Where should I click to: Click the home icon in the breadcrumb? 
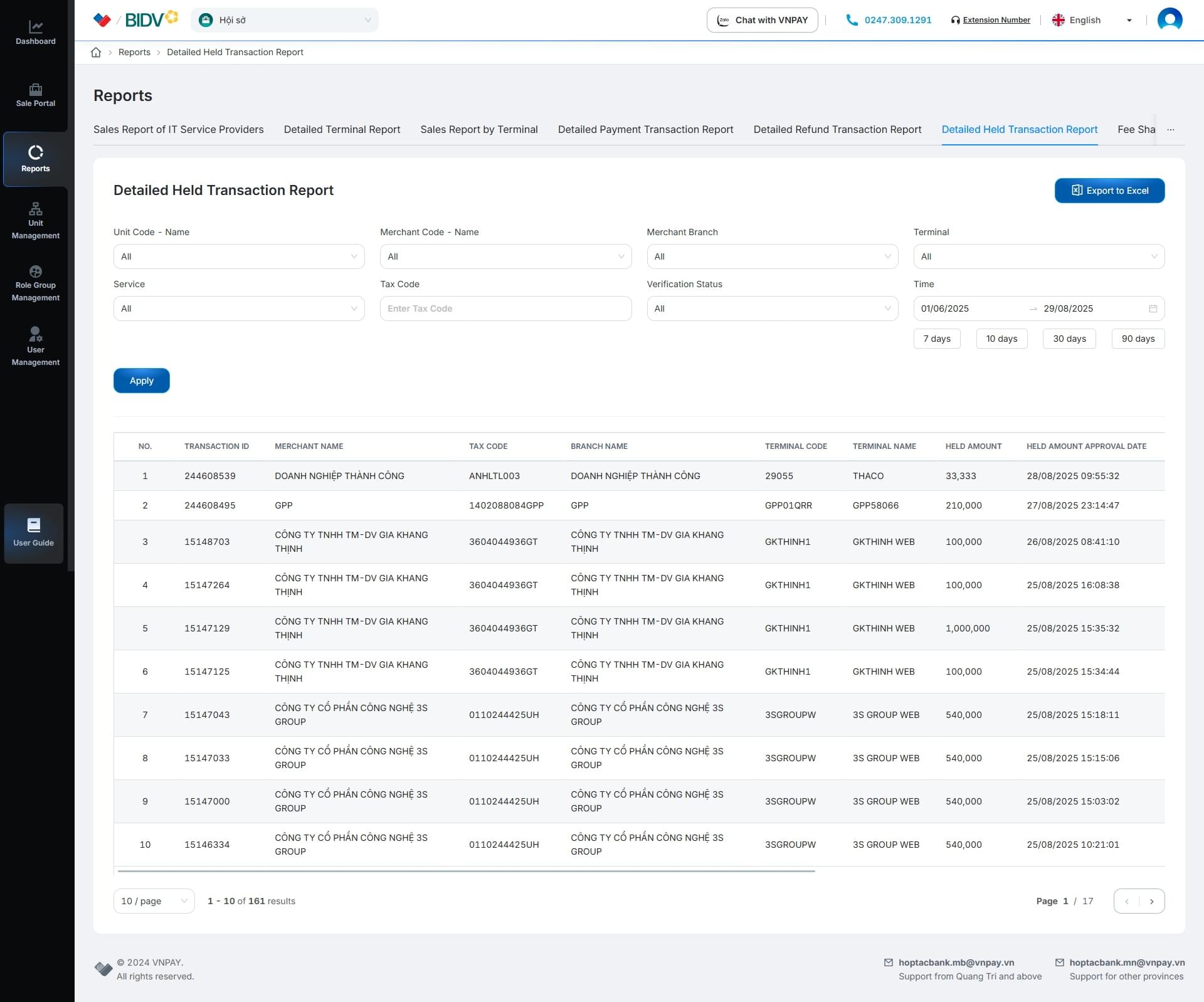click(x=96, y=52)
